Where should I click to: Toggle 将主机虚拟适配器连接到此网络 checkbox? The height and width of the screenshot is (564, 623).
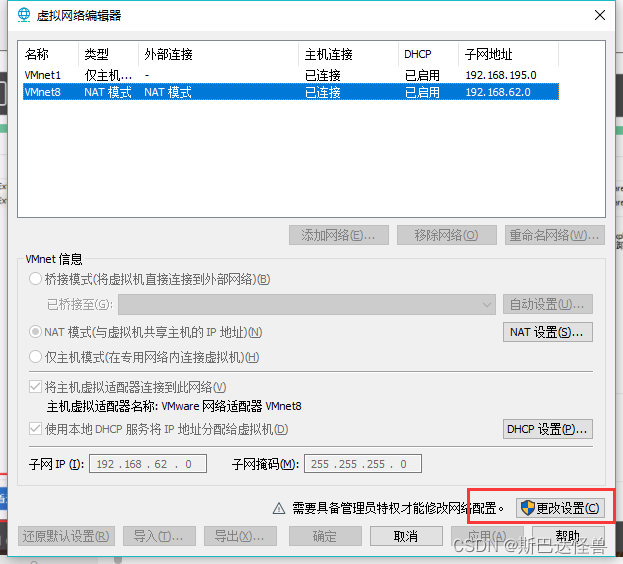pyautogui.click(x=35, y=386)
